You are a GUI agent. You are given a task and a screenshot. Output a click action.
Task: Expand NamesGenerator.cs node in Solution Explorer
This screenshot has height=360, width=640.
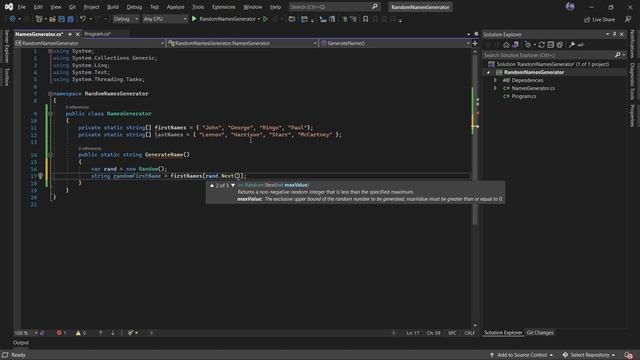point(496,88)
